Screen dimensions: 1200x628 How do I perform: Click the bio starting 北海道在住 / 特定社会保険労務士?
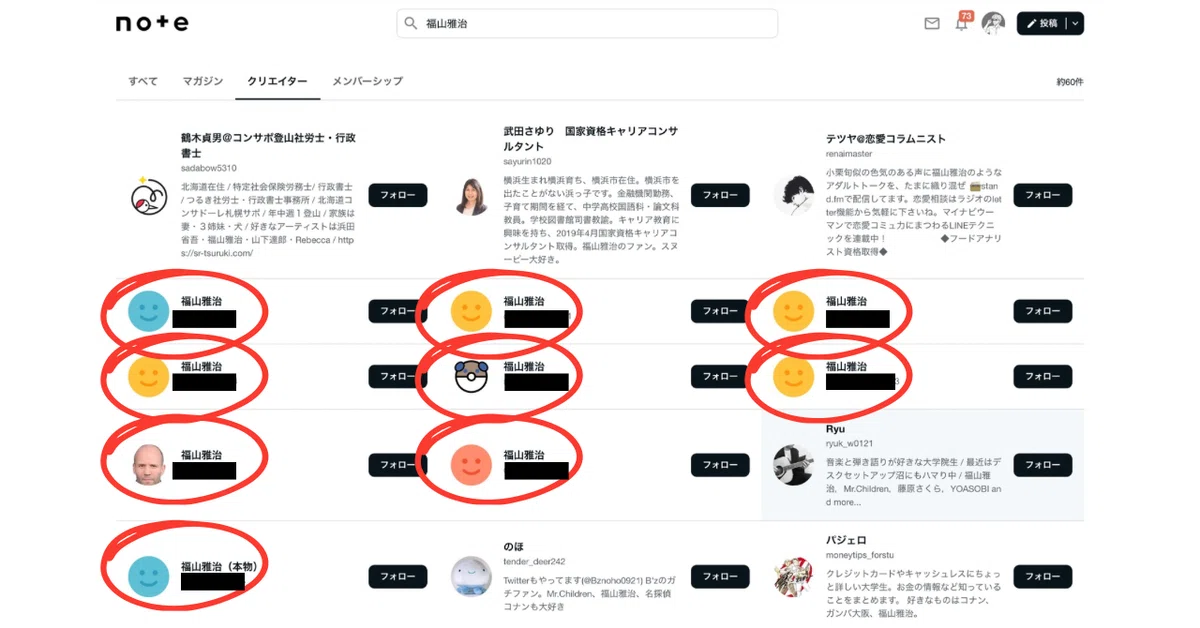[268, 219]
